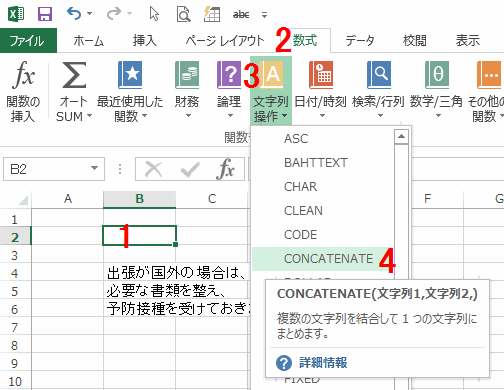Select CODE from the function list
504x390 pixels.
click(323, 235)
